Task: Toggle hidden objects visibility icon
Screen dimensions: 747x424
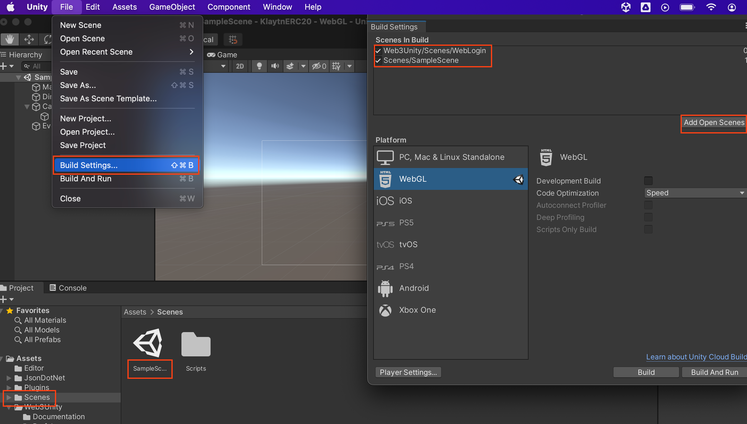Action: 319,66
